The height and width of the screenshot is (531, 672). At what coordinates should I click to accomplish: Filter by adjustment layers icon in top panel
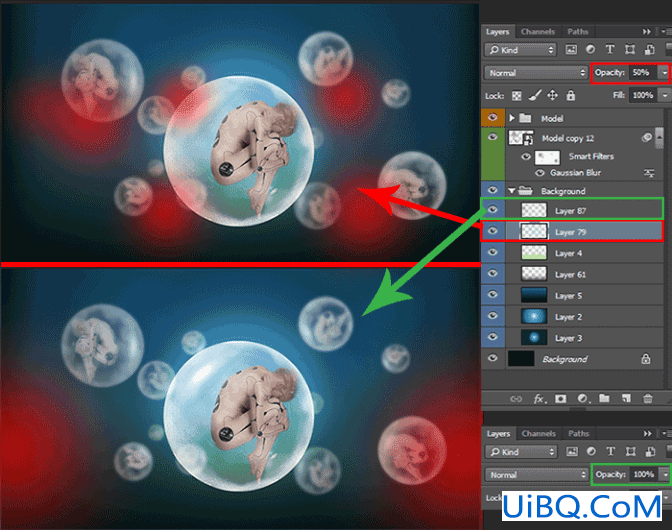(590, 50)
